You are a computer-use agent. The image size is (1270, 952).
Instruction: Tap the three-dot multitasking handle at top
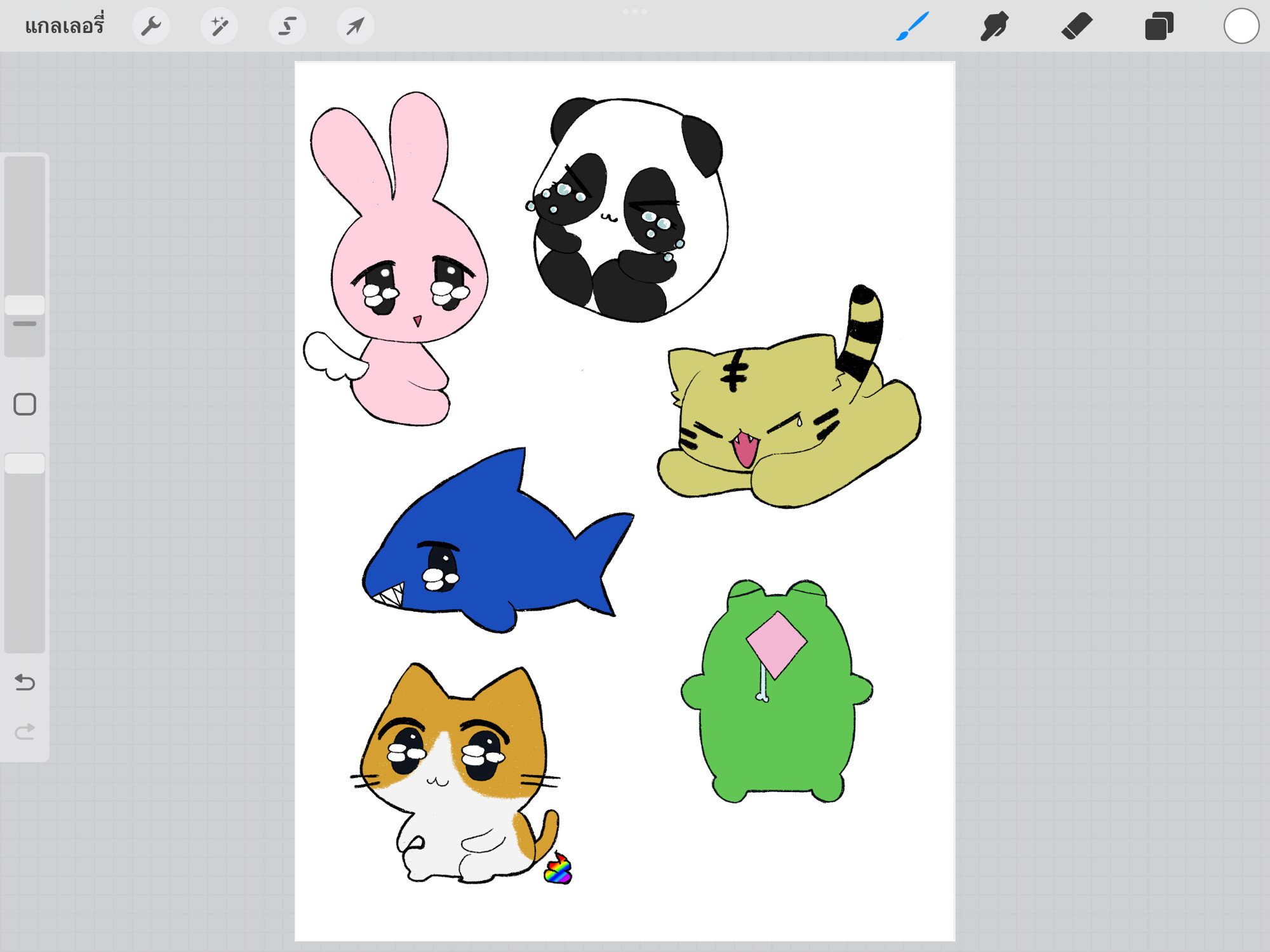[635, 11]
